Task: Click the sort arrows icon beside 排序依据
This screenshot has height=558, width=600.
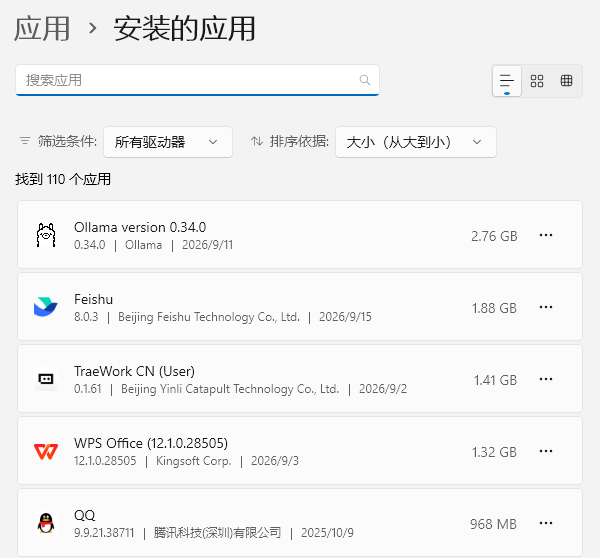Action: point(257,141)
